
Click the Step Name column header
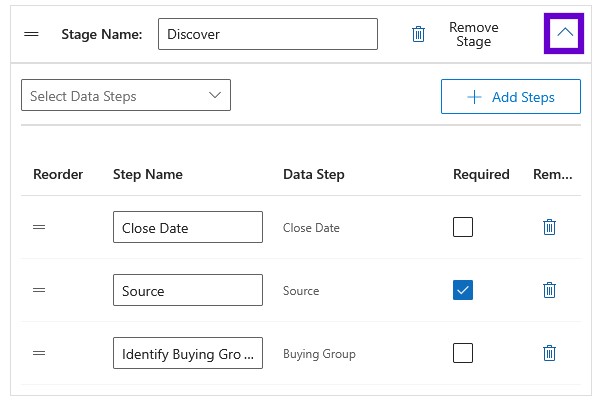pyautogui.click(x=148, y=175)
